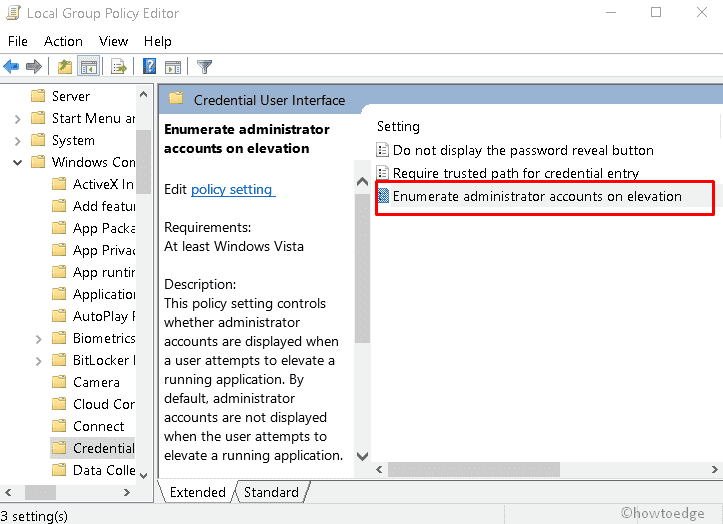Image resolution: width=723 pixels, height=524 pixels.
Task: Click the Local Group Policy Editor title icon
Action: click(x=13, y=12)
